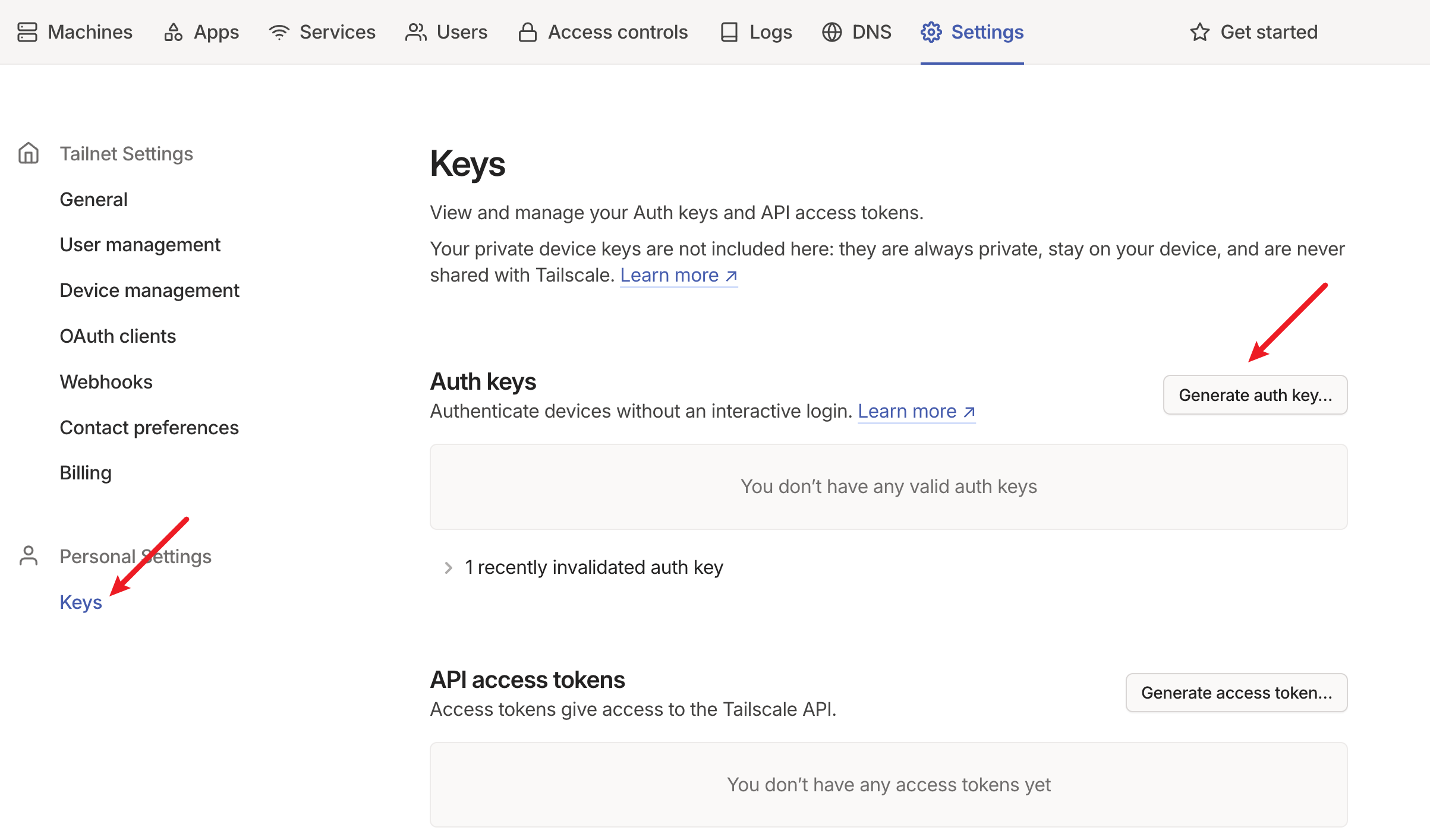Click the Logs book icon

729,32
